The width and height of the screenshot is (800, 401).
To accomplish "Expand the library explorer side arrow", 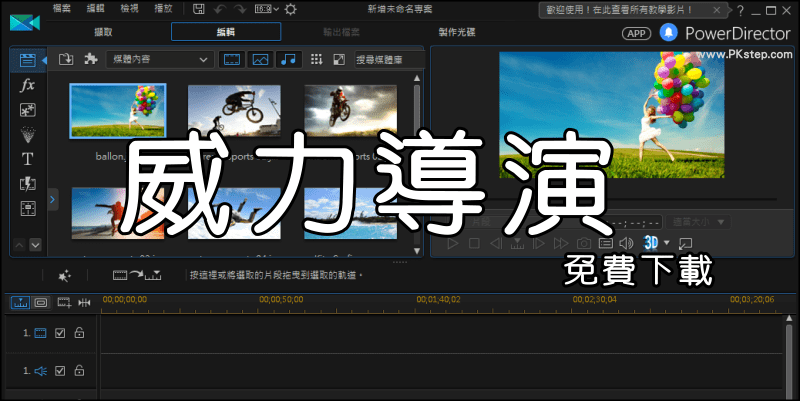I will coord(52,199).
